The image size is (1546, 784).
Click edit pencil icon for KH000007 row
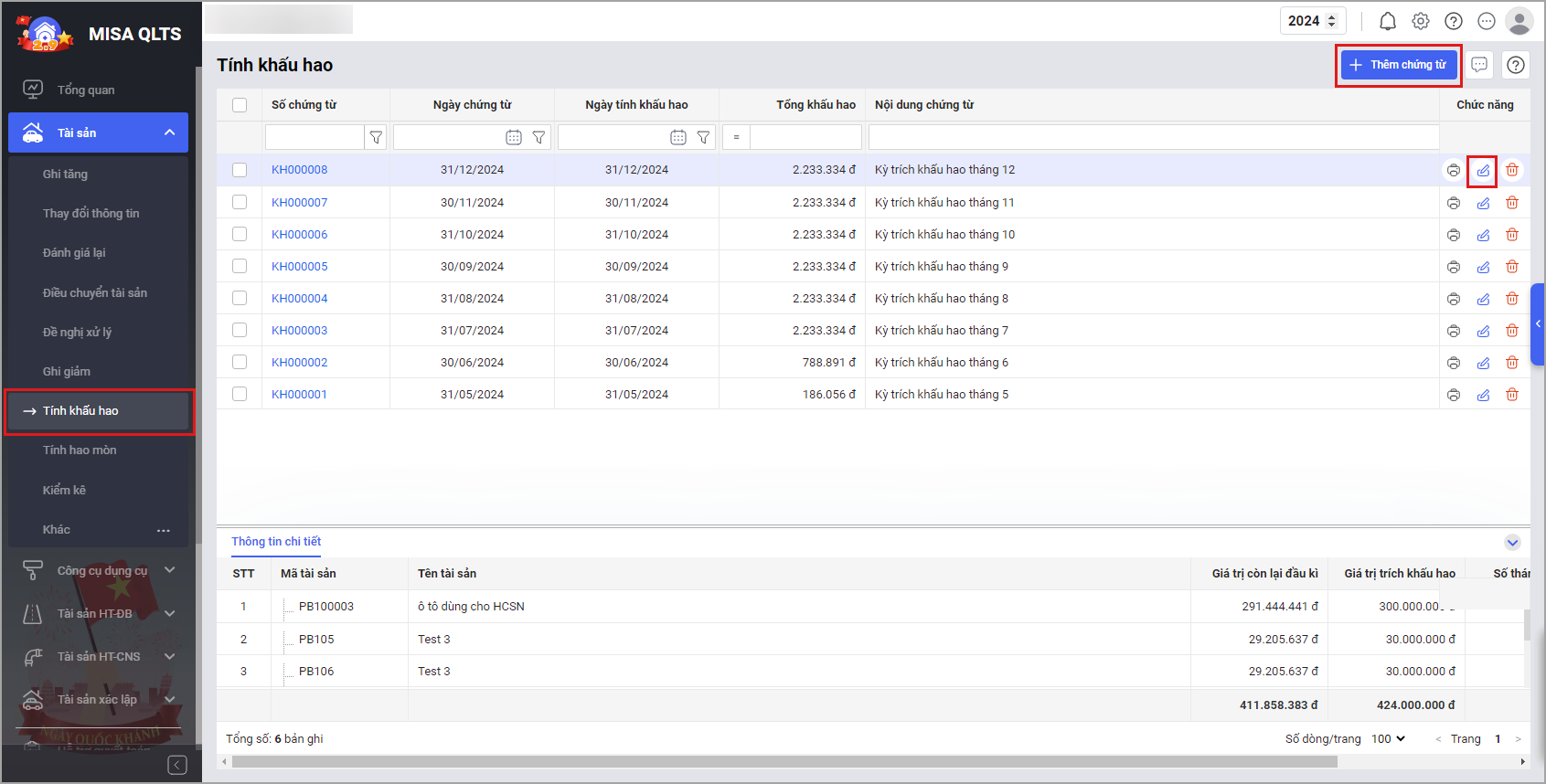(x=1483, y=203)
